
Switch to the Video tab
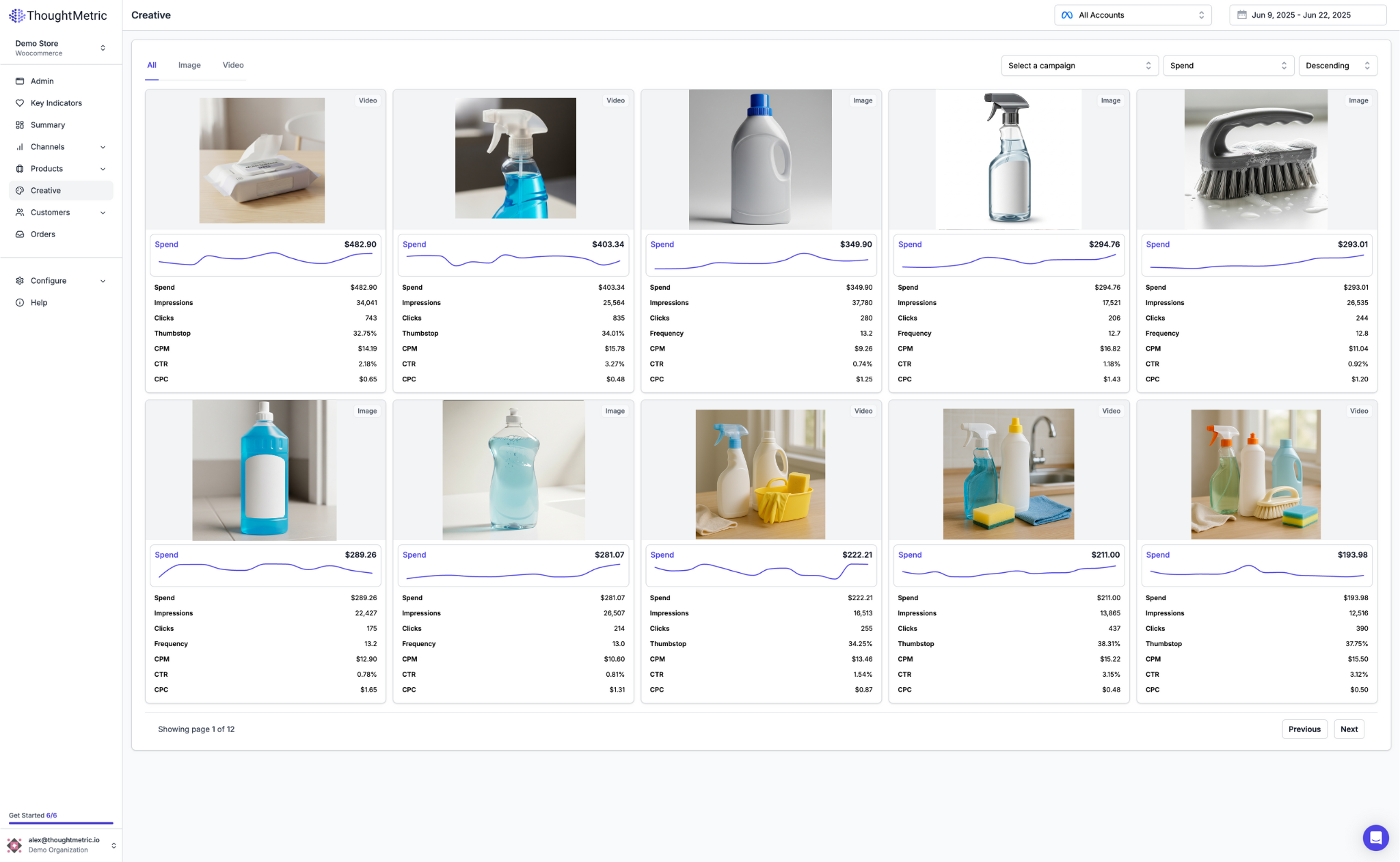coord(233,65)
